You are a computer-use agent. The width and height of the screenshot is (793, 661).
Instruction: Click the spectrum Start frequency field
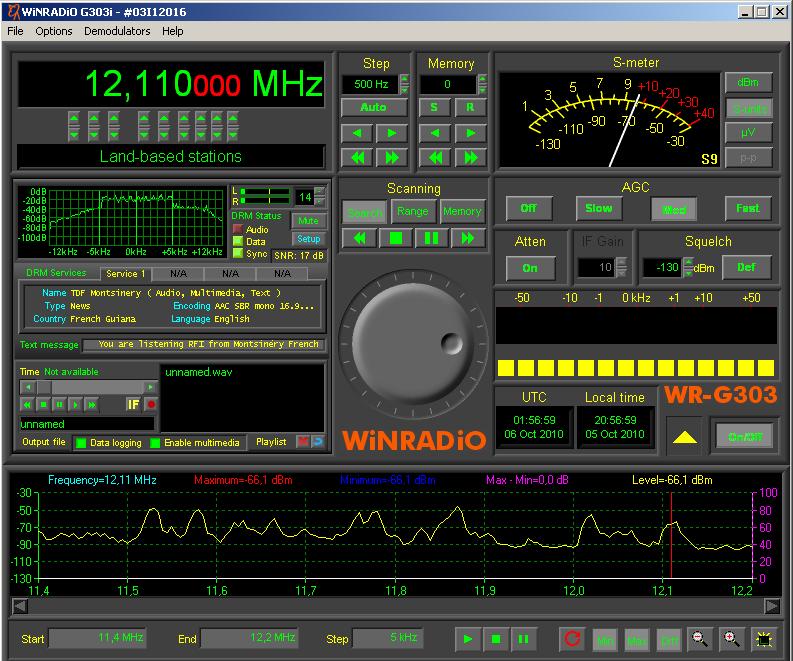point(97,638)
